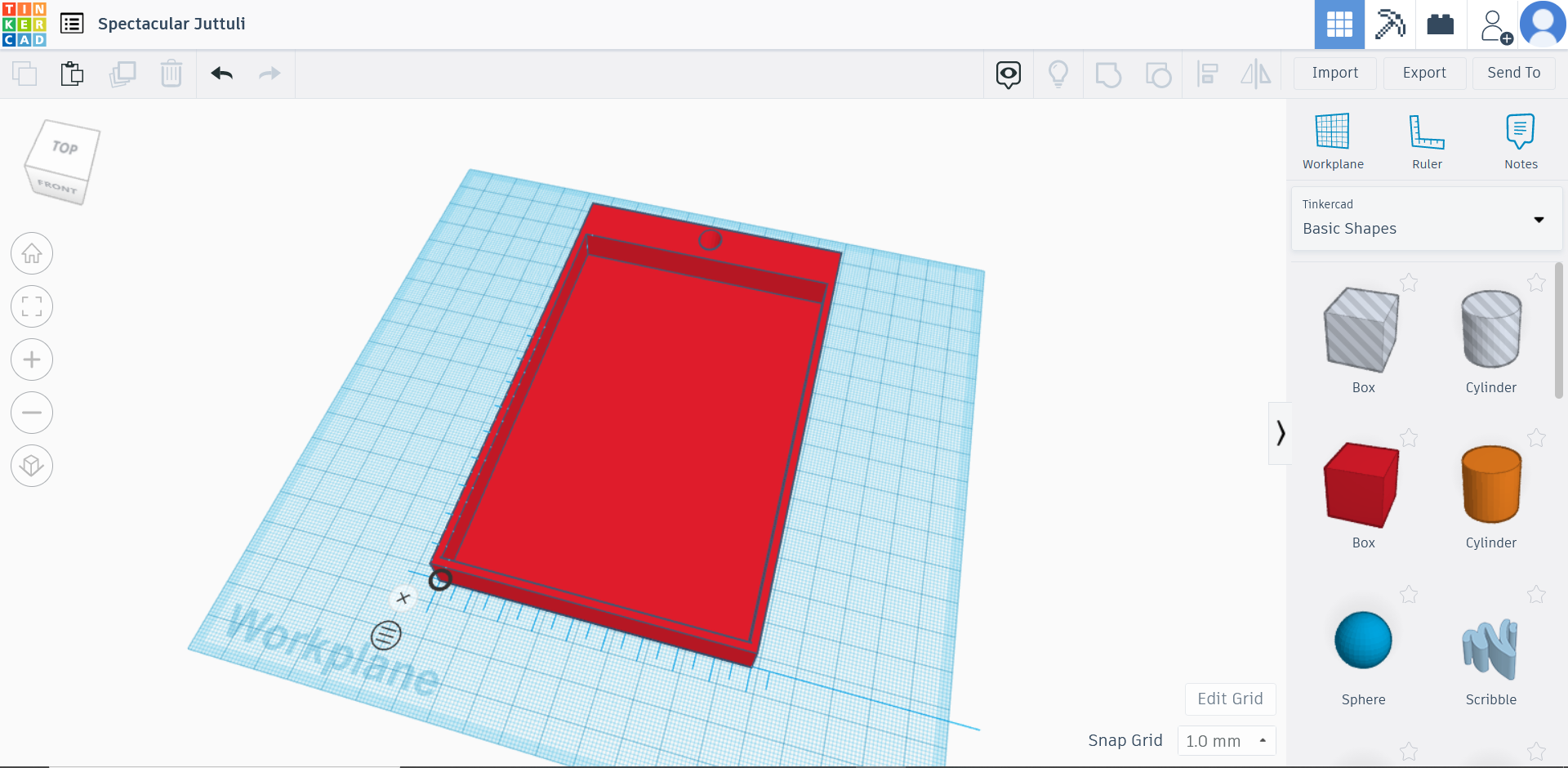
Task: Zoom in with the plus button
Action: tap(32, 359)
